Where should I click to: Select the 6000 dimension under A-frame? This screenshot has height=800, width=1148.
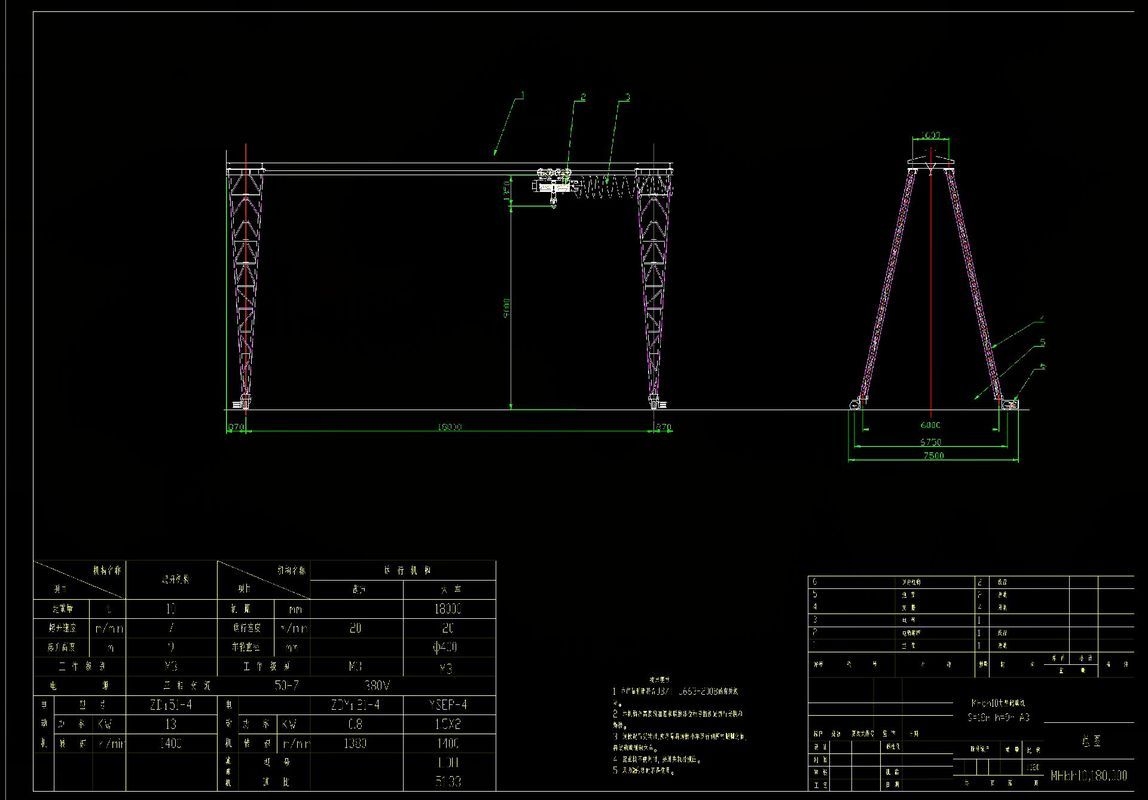tap(931, 424)
